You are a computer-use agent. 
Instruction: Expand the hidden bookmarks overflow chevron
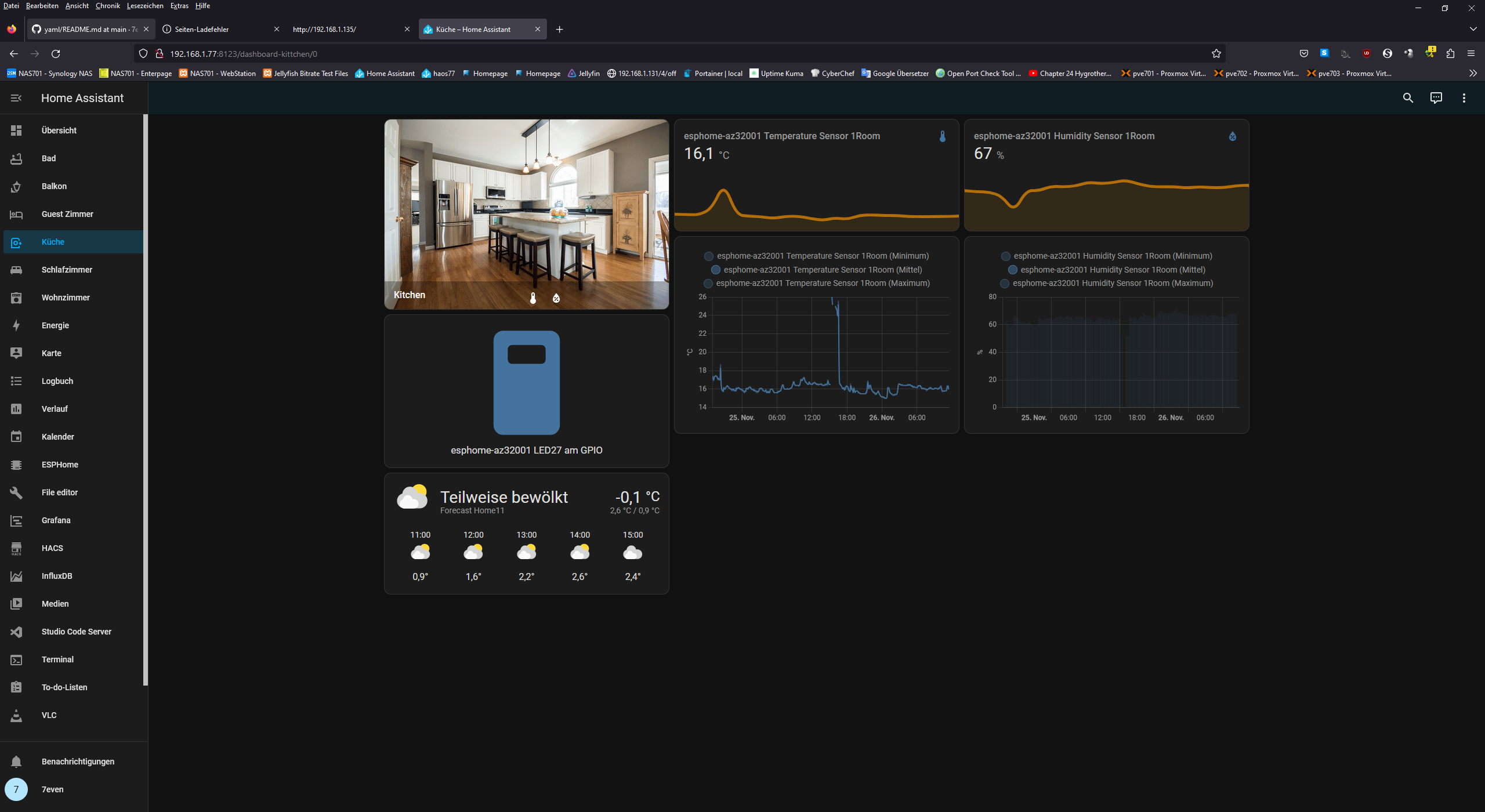point(1473,74)
